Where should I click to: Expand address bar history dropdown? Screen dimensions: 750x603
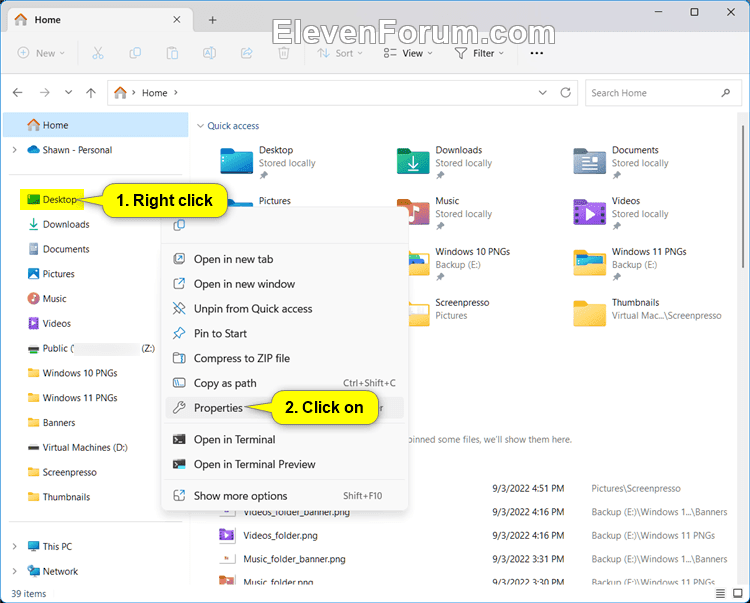coord(542,92)
